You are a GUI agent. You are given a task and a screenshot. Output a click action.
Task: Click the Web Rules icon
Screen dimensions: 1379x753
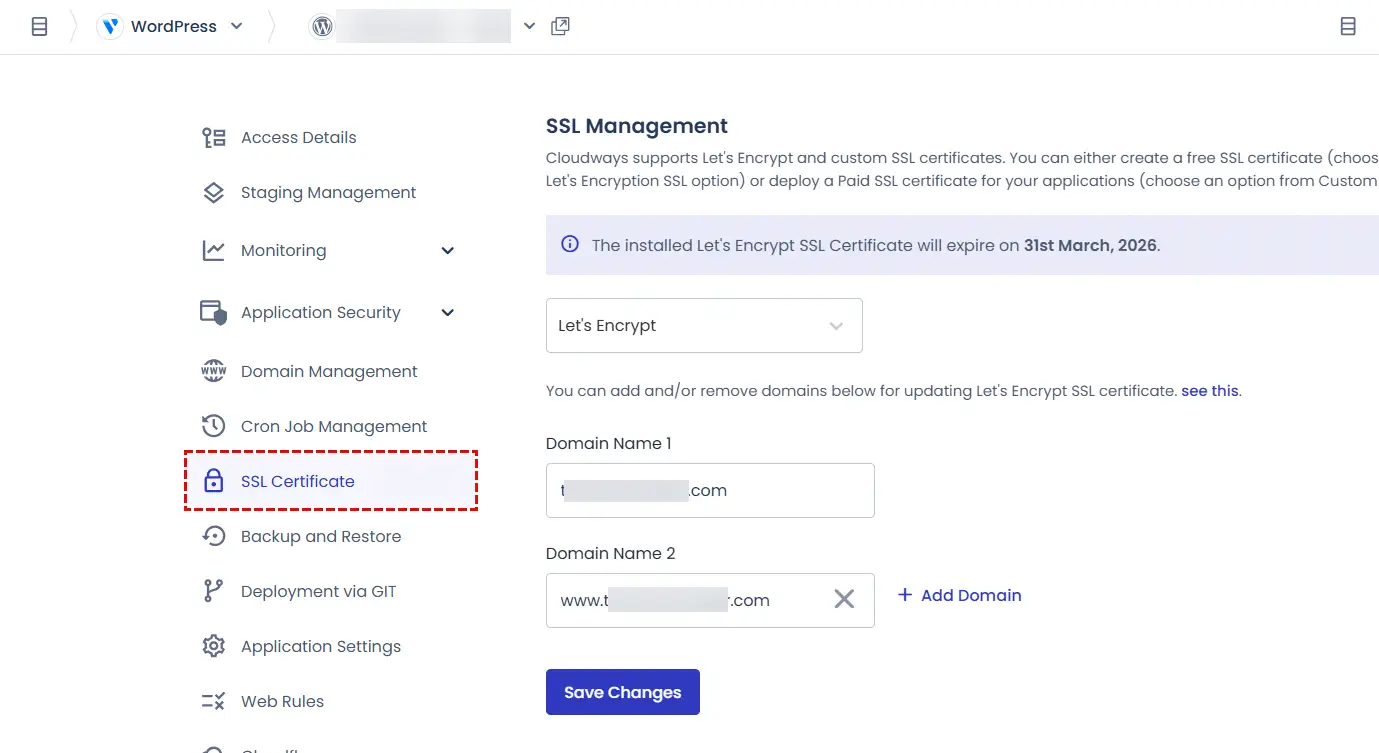pos(214,701)
